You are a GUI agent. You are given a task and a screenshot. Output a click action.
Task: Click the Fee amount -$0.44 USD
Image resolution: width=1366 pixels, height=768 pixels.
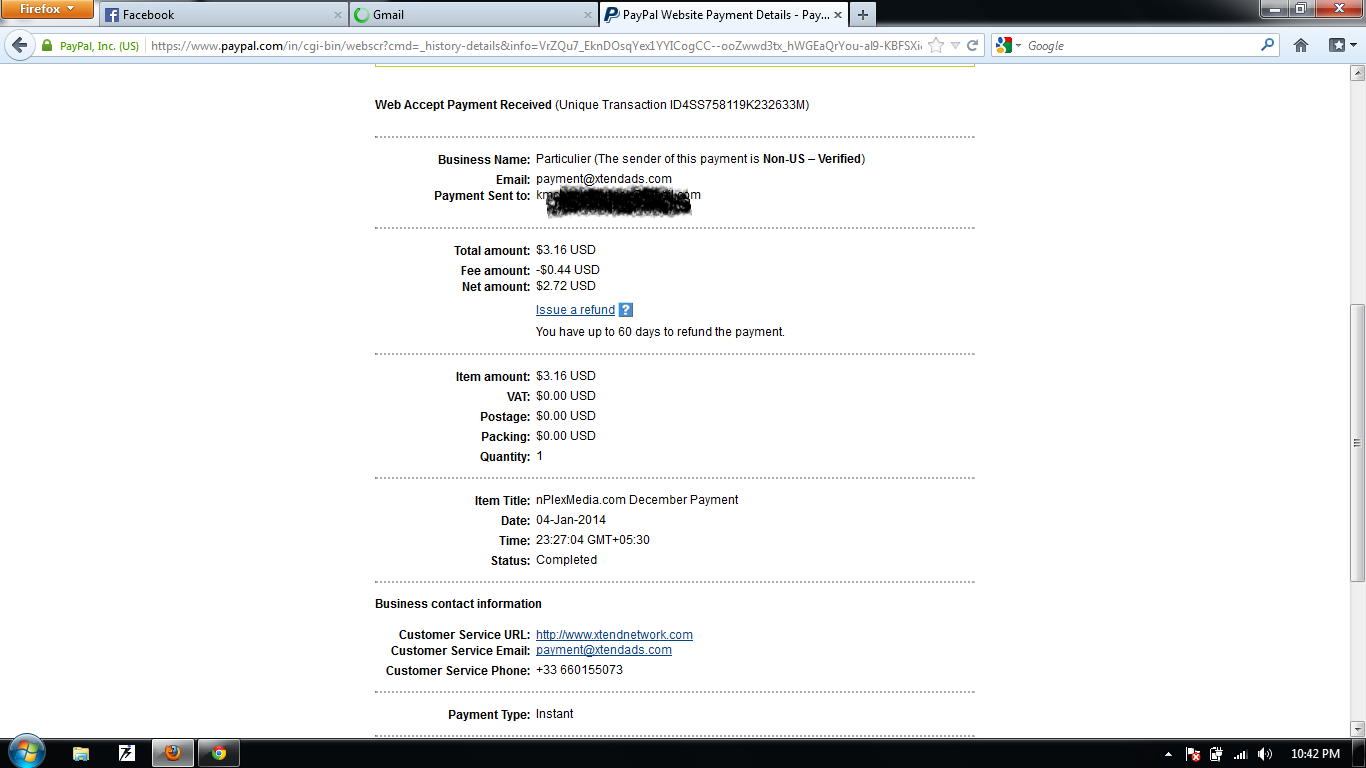coord(568,270)
